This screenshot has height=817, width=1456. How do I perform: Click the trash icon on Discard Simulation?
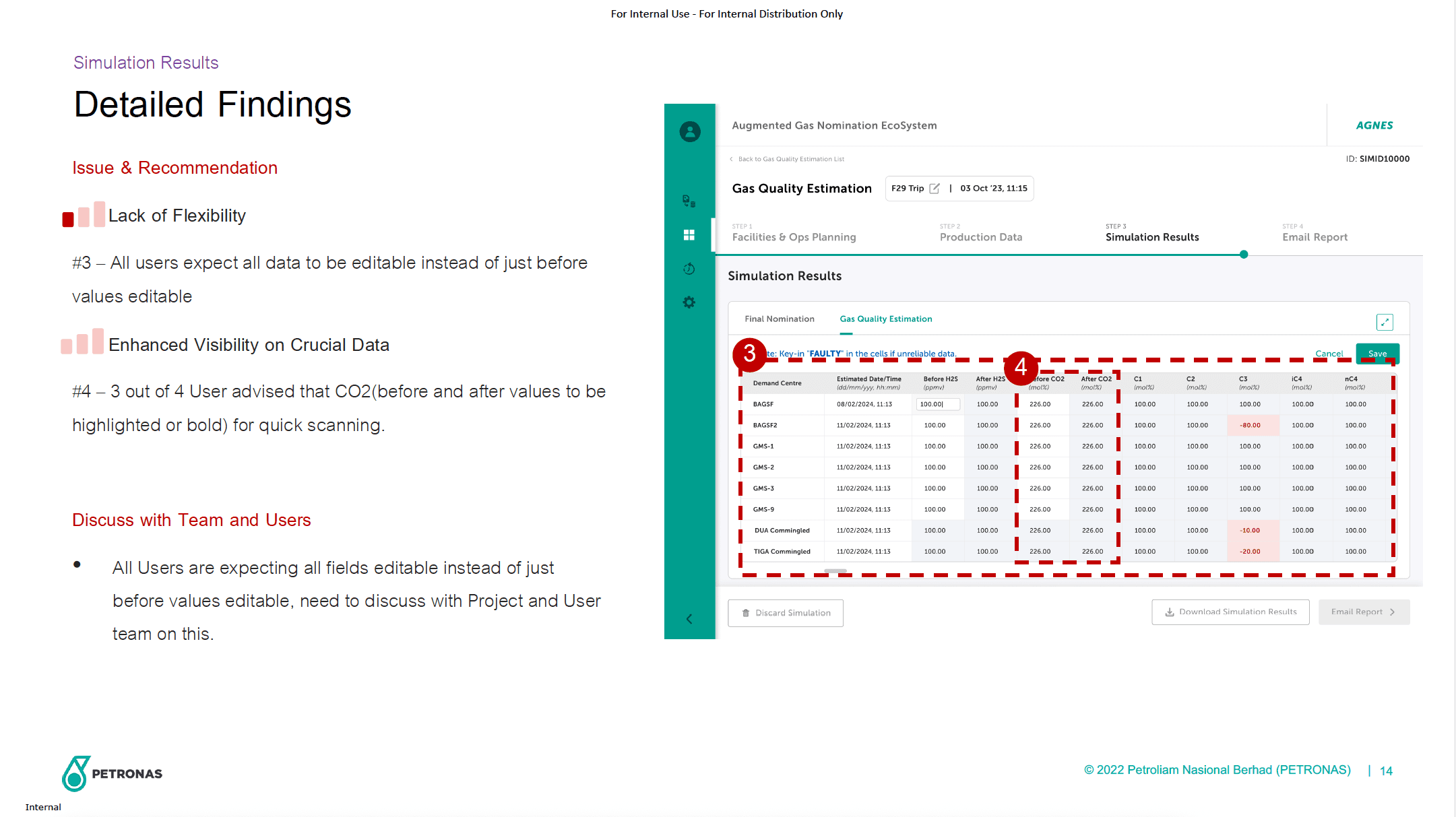(x=745, y=613)
